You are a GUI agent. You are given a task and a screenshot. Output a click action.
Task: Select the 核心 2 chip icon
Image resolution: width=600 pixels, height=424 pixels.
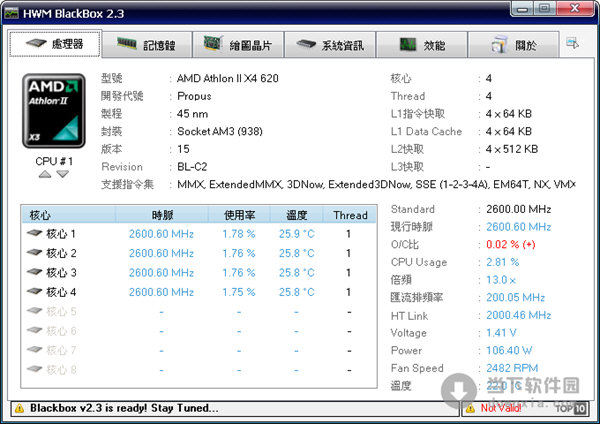pyautogui.click(x=34, y=252)
